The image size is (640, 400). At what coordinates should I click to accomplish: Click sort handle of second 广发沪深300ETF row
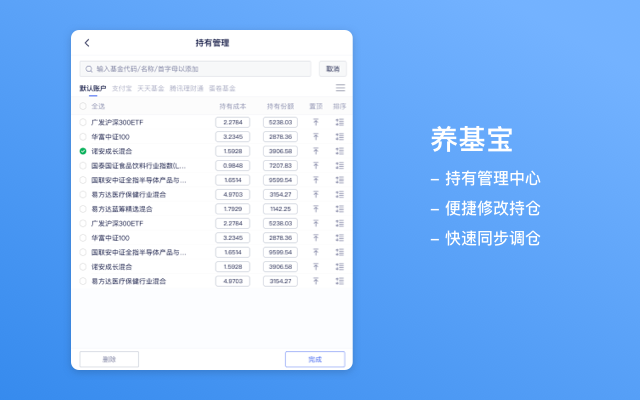coord(340,223)
